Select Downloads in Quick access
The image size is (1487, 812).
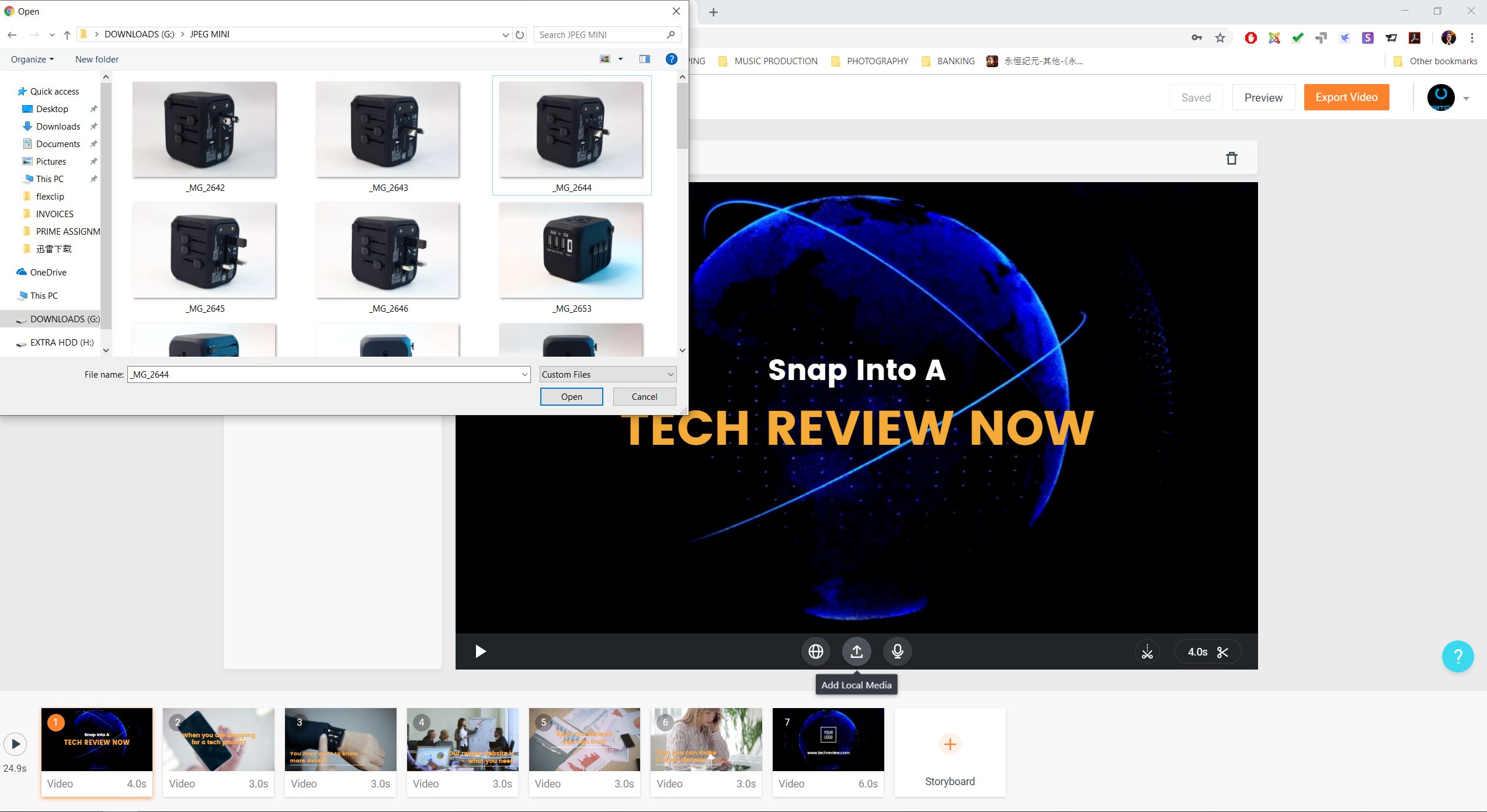pyautogui.click(x=58, y=127)
